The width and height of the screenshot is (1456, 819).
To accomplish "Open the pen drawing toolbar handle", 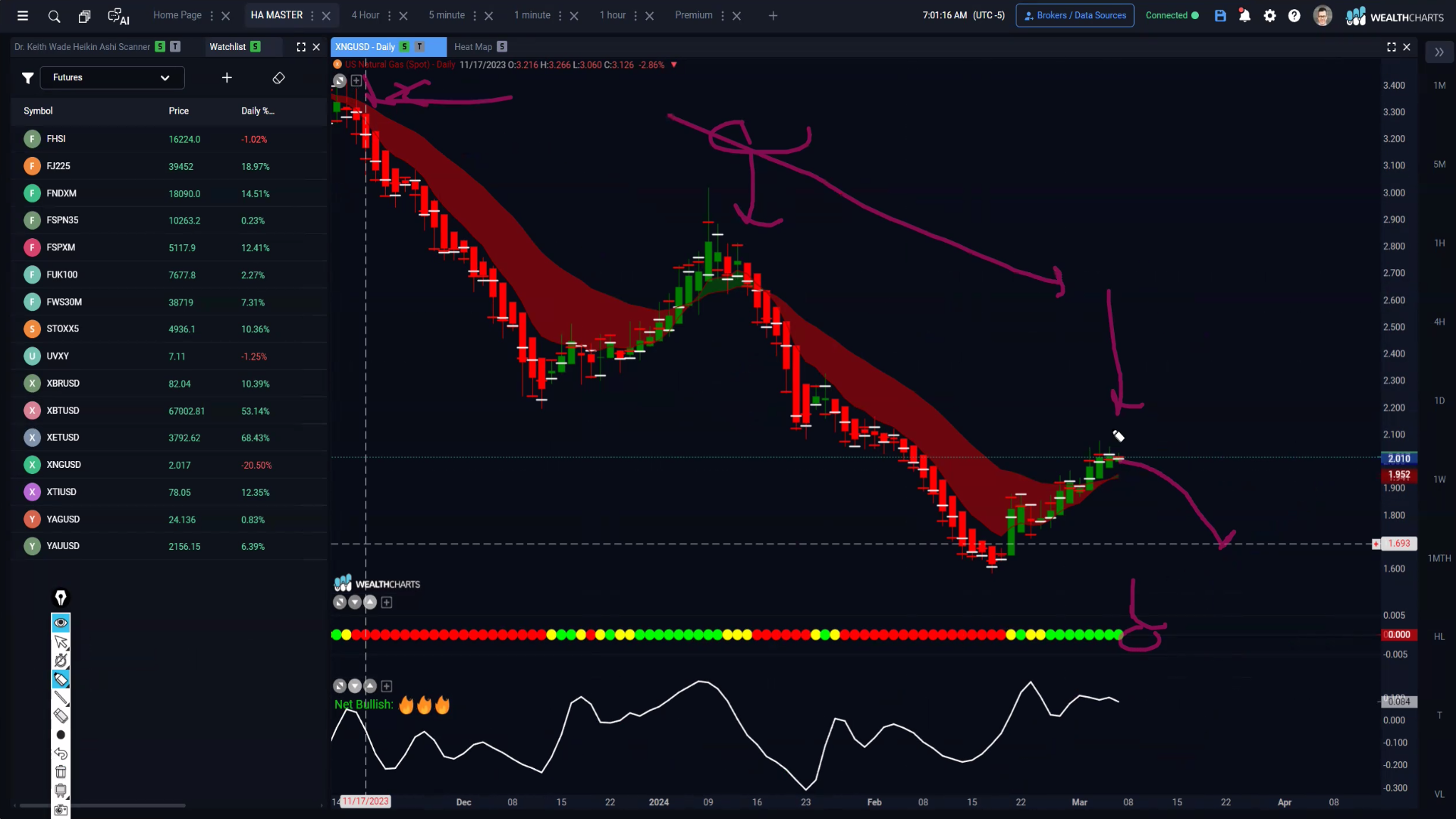I will pos(61,598).
